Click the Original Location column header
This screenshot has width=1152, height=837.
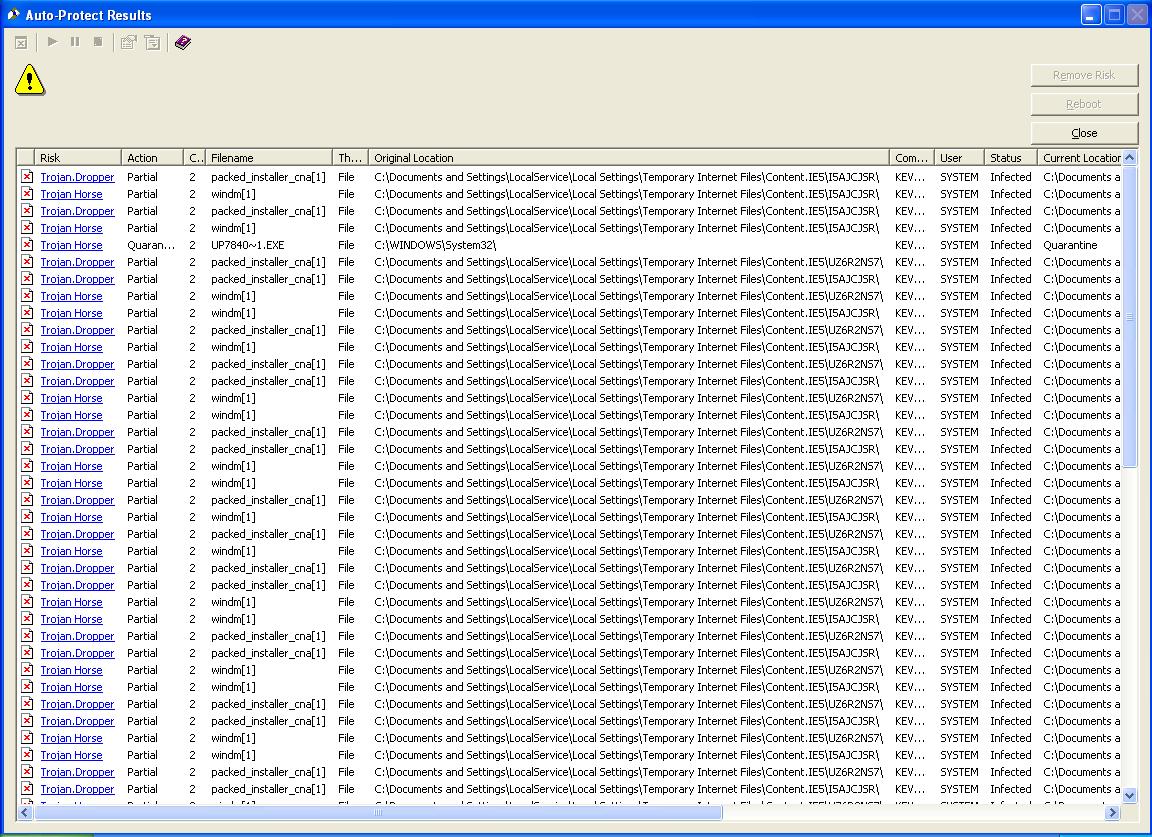click(628, 158)
